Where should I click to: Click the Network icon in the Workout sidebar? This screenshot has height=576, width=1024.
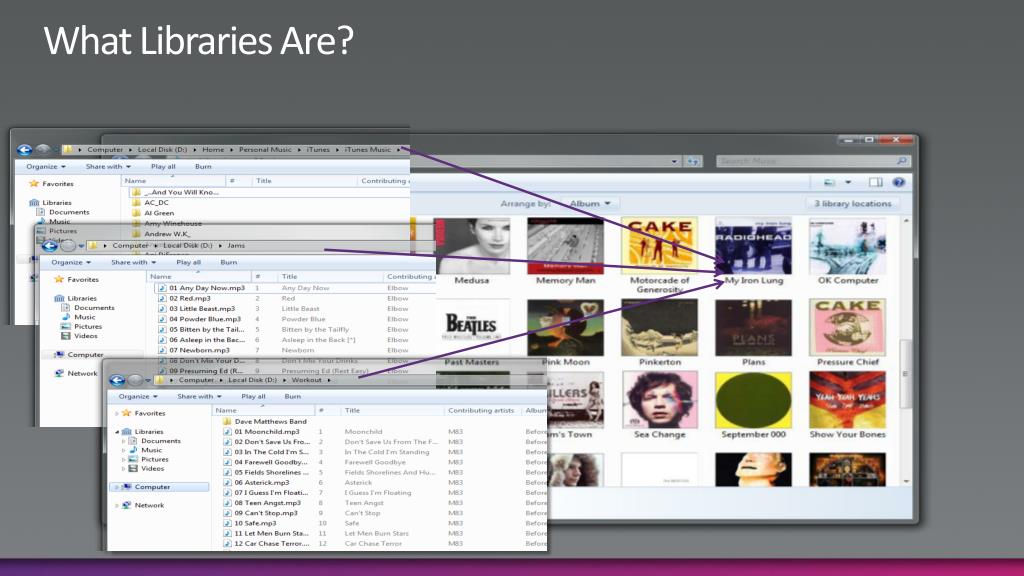pyautogui.click(x=127, y=505)
